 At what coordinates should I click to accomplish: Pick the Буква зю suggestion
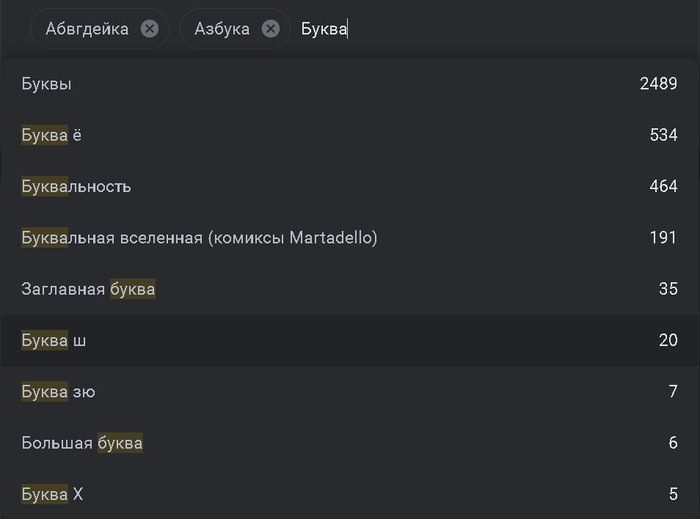click(x=350, y=392)
